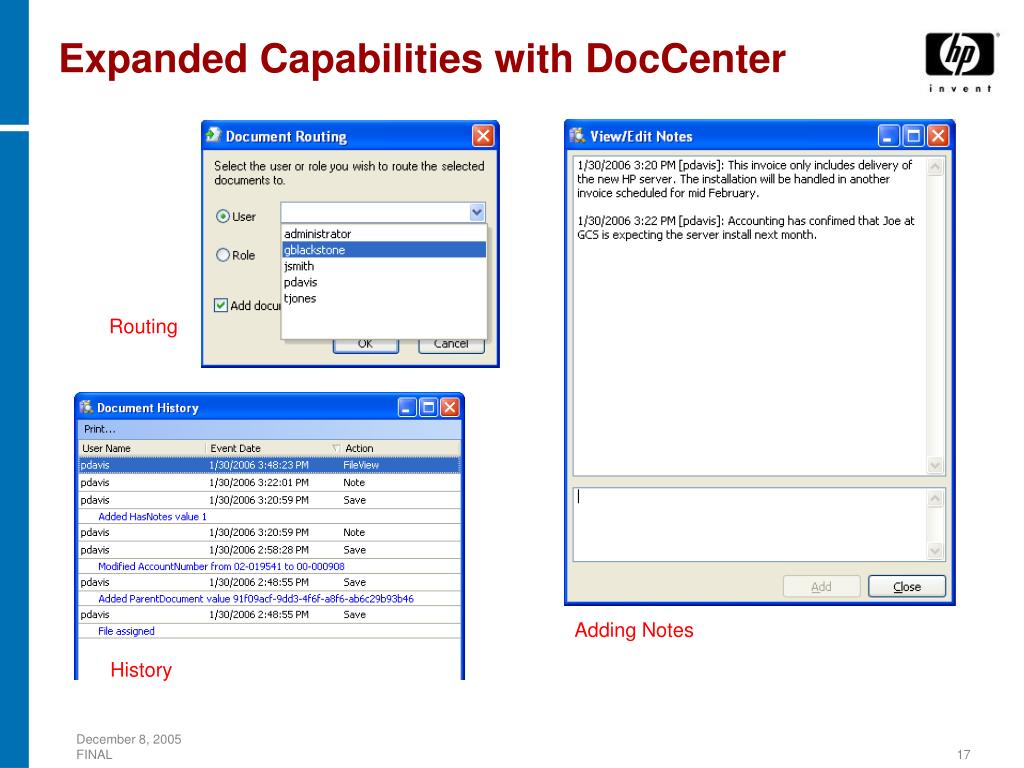Maximize the View/Edit Notes window

point(913,136)
